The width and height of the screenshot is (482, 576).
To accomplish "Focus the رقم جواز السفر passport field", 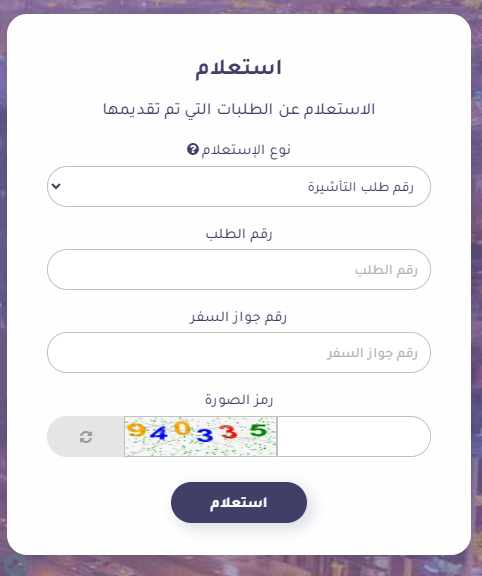I will pyautogui.click(x=239, y=353).
